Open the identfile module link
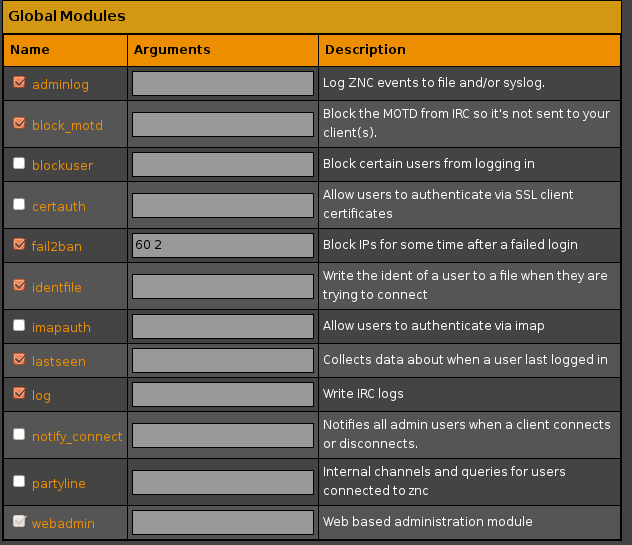 pyautogui.click(x=57, y=287)
